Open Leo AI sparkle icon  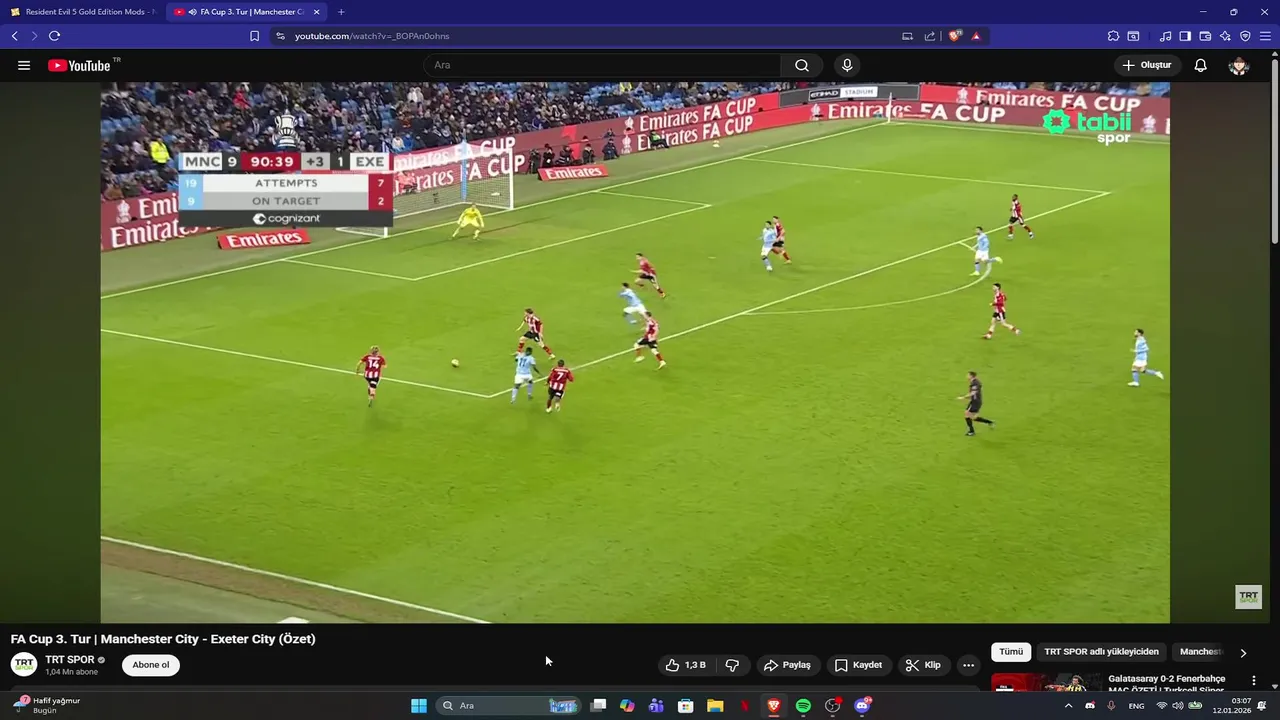click(1225, 36)
